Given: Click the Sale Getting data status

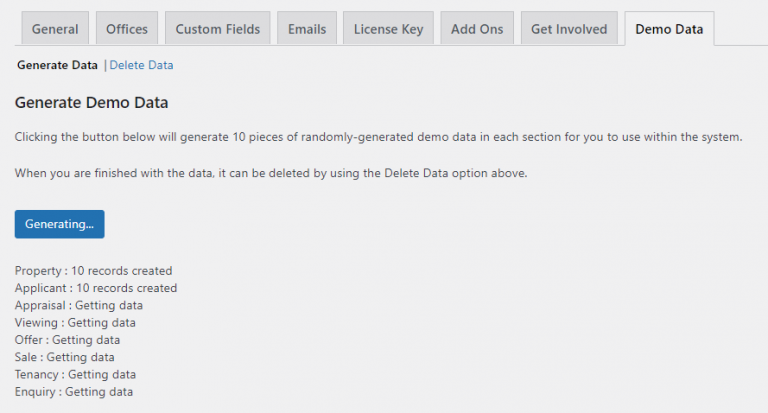Looking at the screenshot, I should (x=64, y=357).
